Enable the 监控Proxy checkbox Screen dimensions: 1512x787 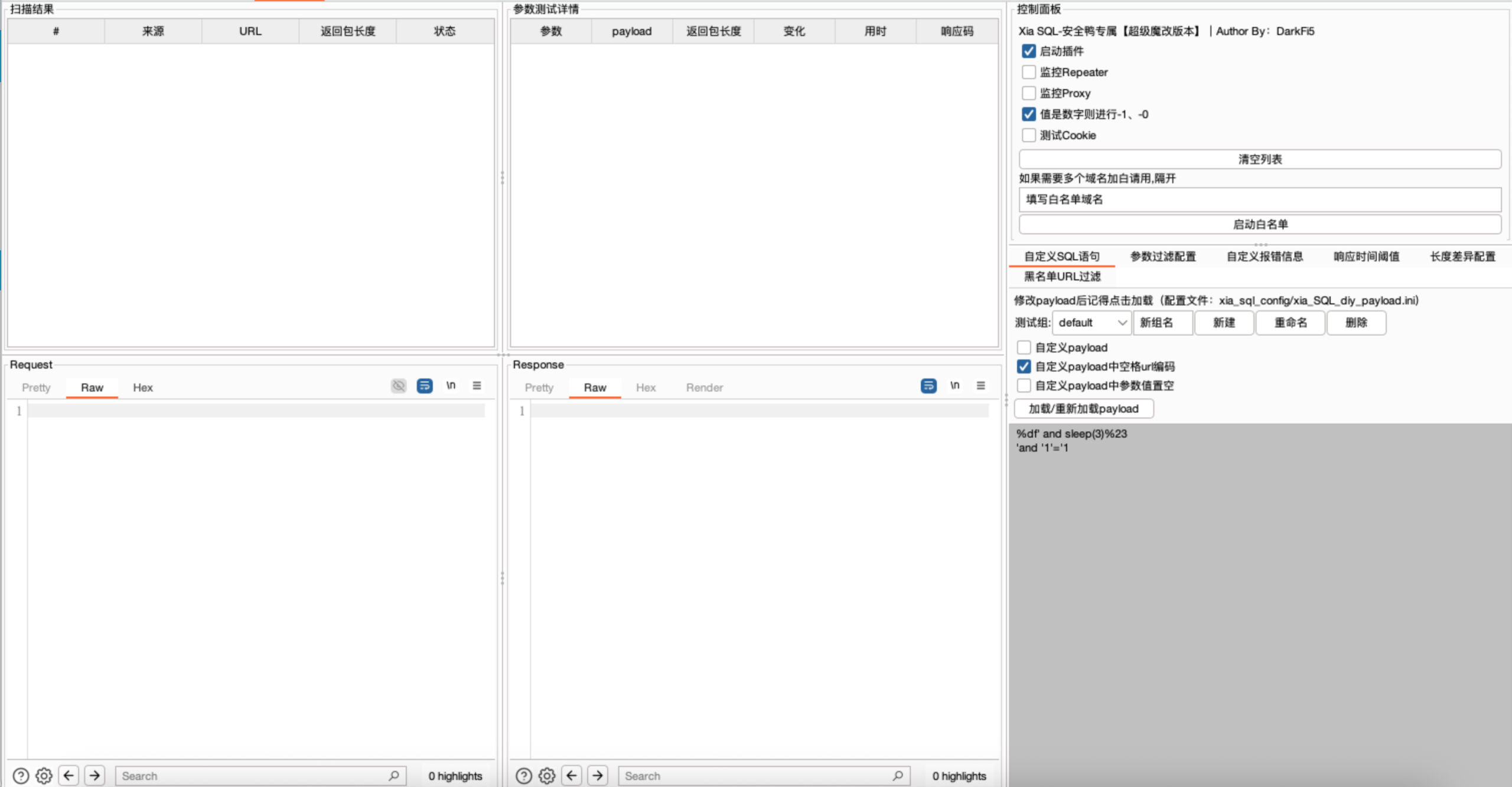pyautogui.click(x=1029, y=93)
